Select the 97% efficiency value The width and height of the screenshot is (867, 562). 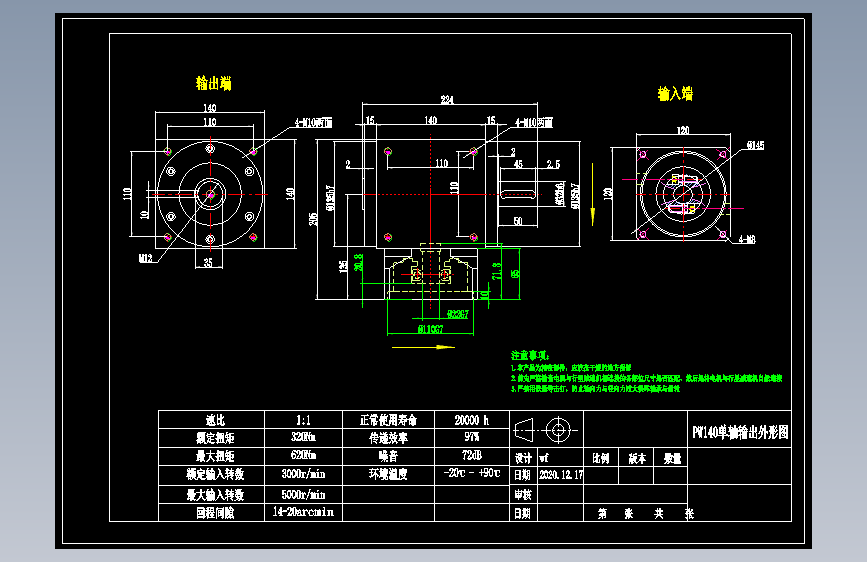pyautogui.click(x=472, y=437)
